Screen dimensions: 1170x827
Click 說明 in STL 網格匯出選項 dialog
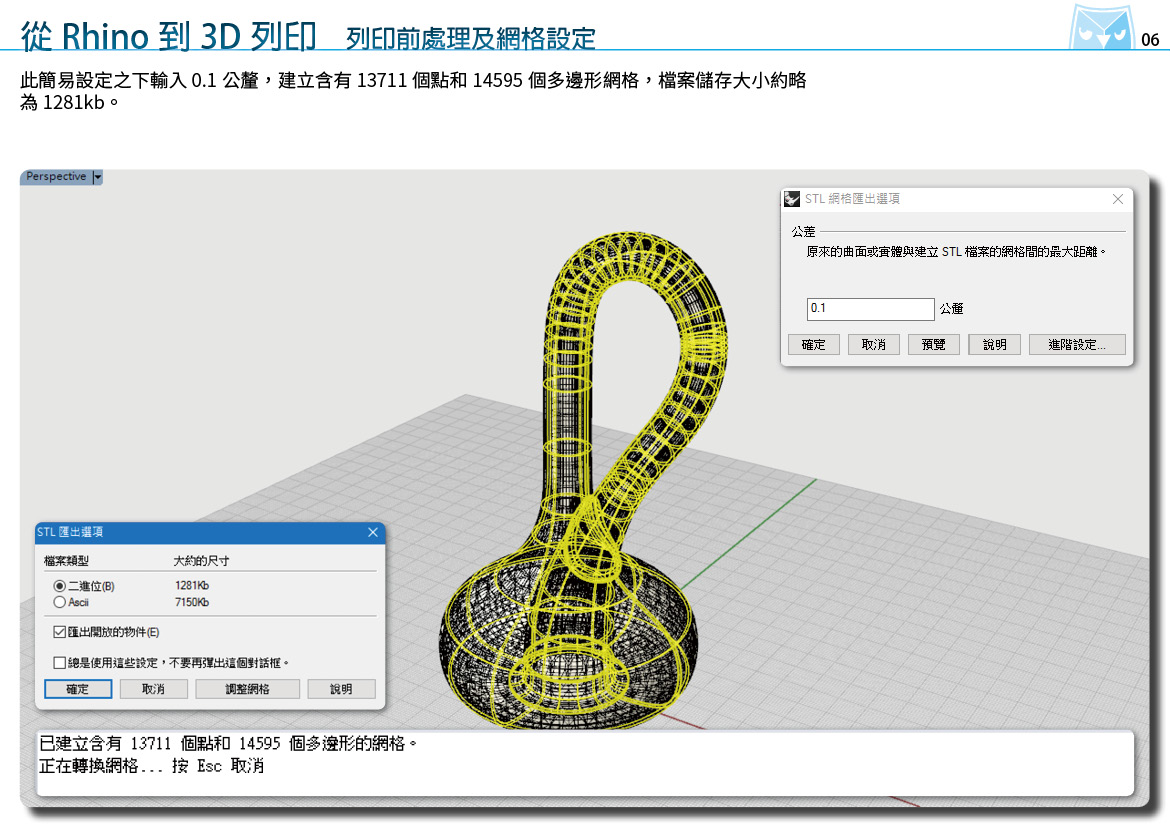click(x=995, y=344)
